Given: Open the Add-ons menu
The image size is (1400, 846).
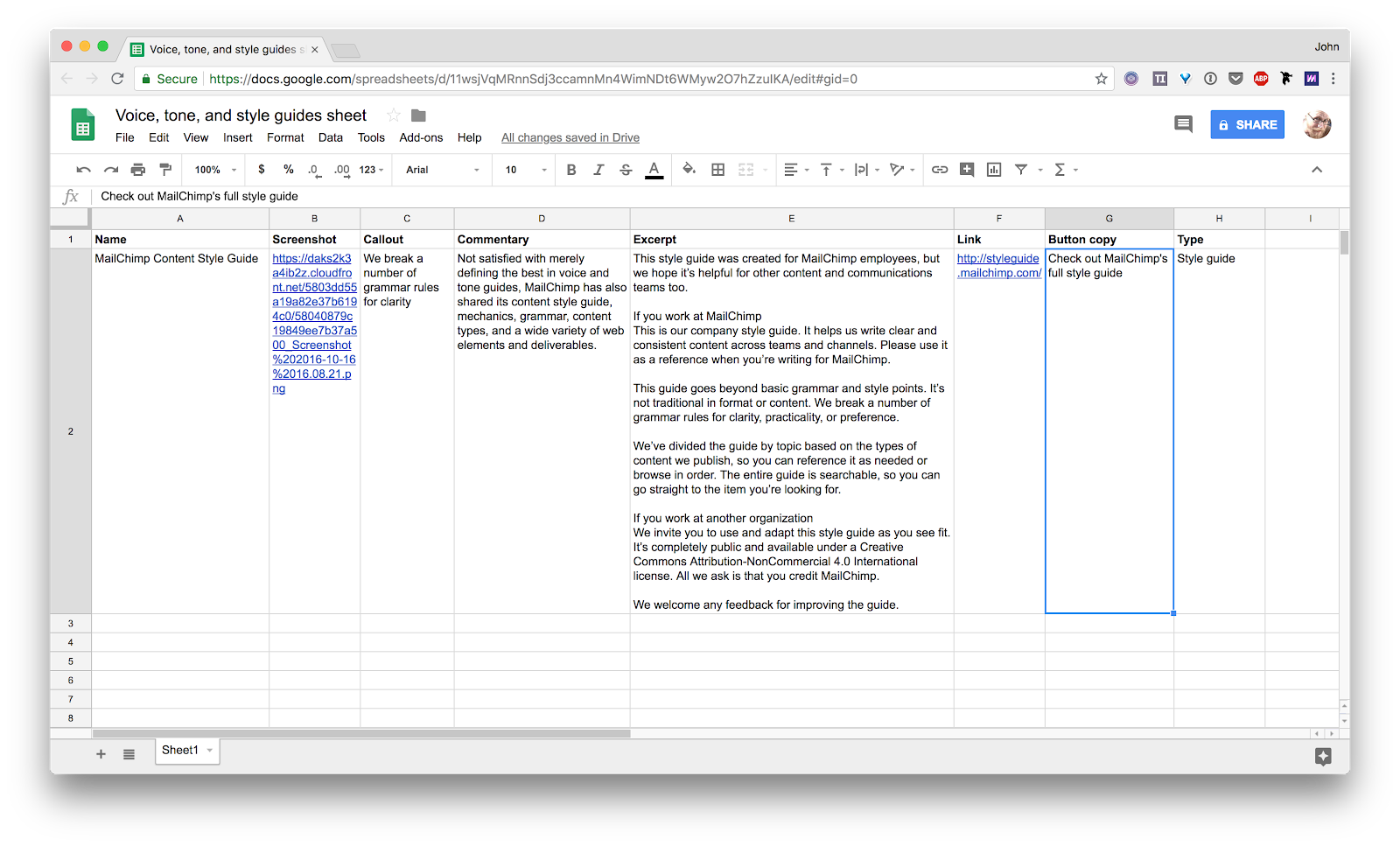Looking at the screenshot, I should [x=421, y=137].
